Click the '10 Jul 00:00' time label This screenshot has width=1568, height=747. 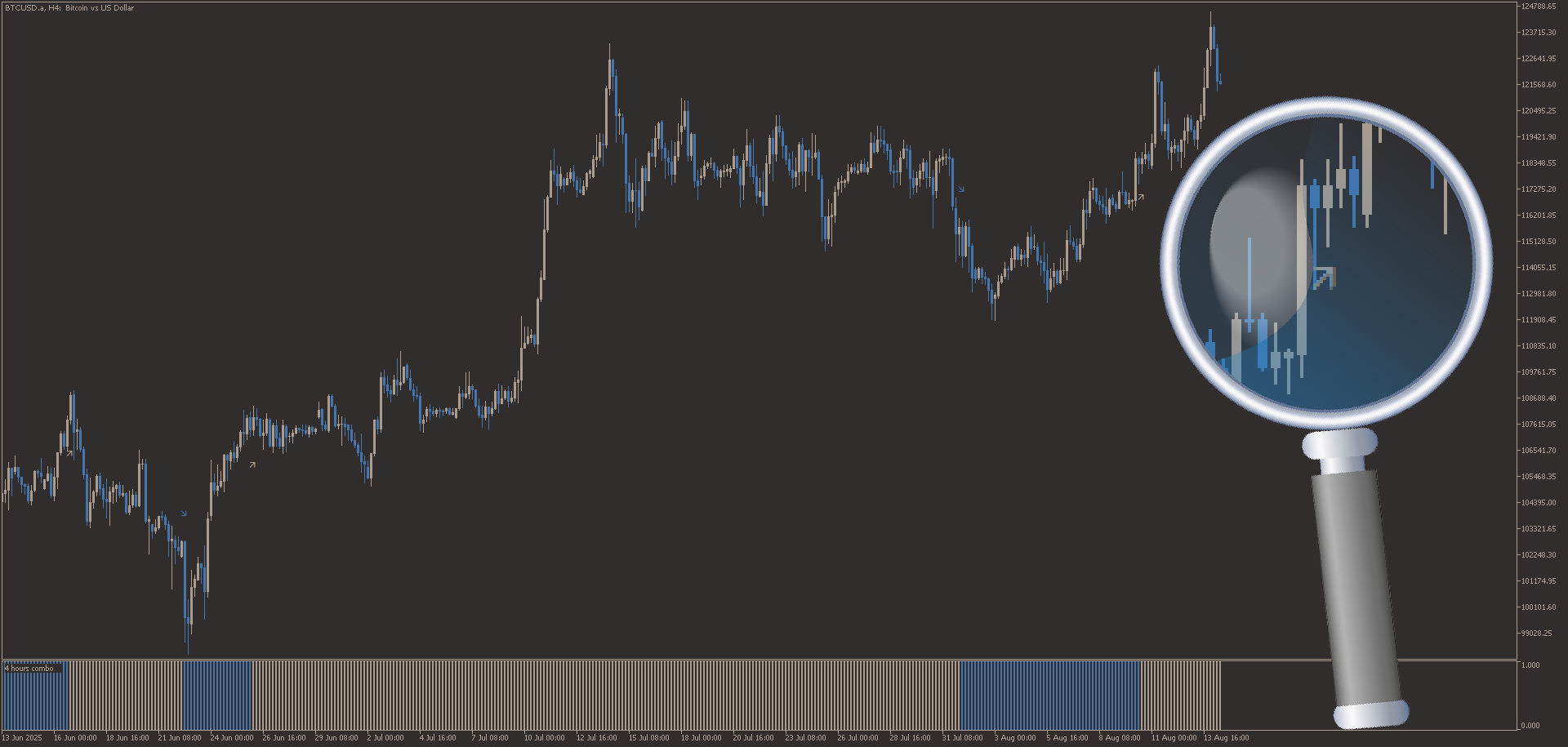544,738
